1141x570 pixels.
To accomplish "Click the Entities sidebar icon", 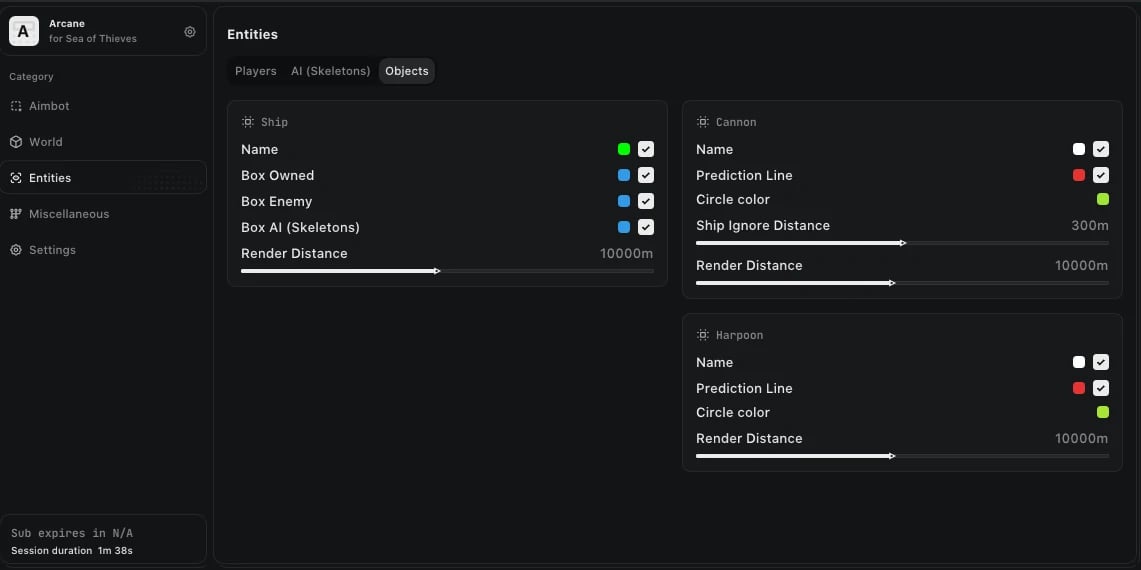I will [16, 178].
